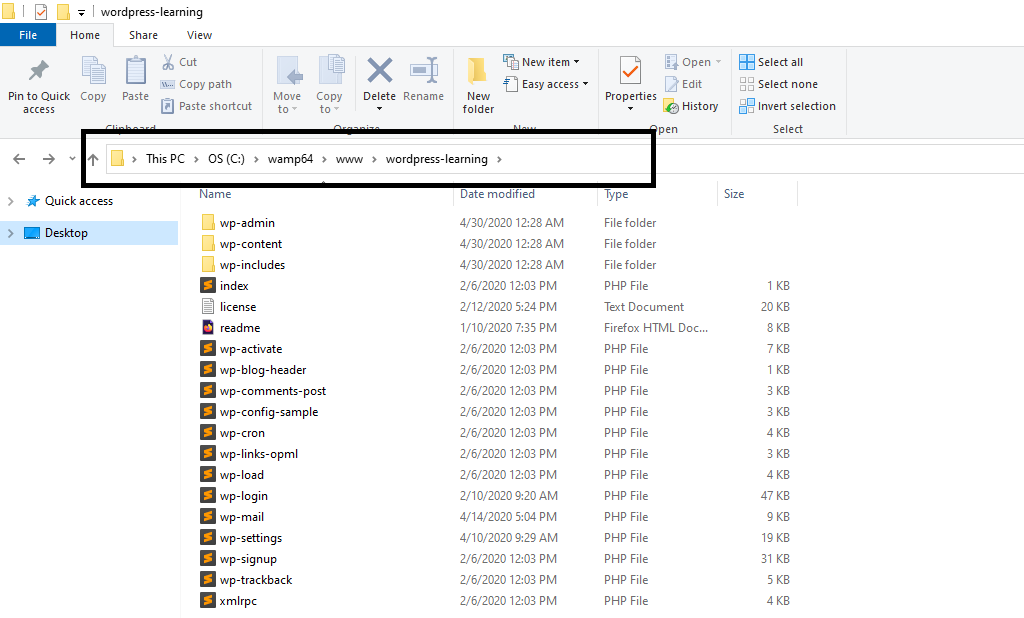1024x618 pixels.
Task: Sort by the Size column header
Action: pos(733,194)
